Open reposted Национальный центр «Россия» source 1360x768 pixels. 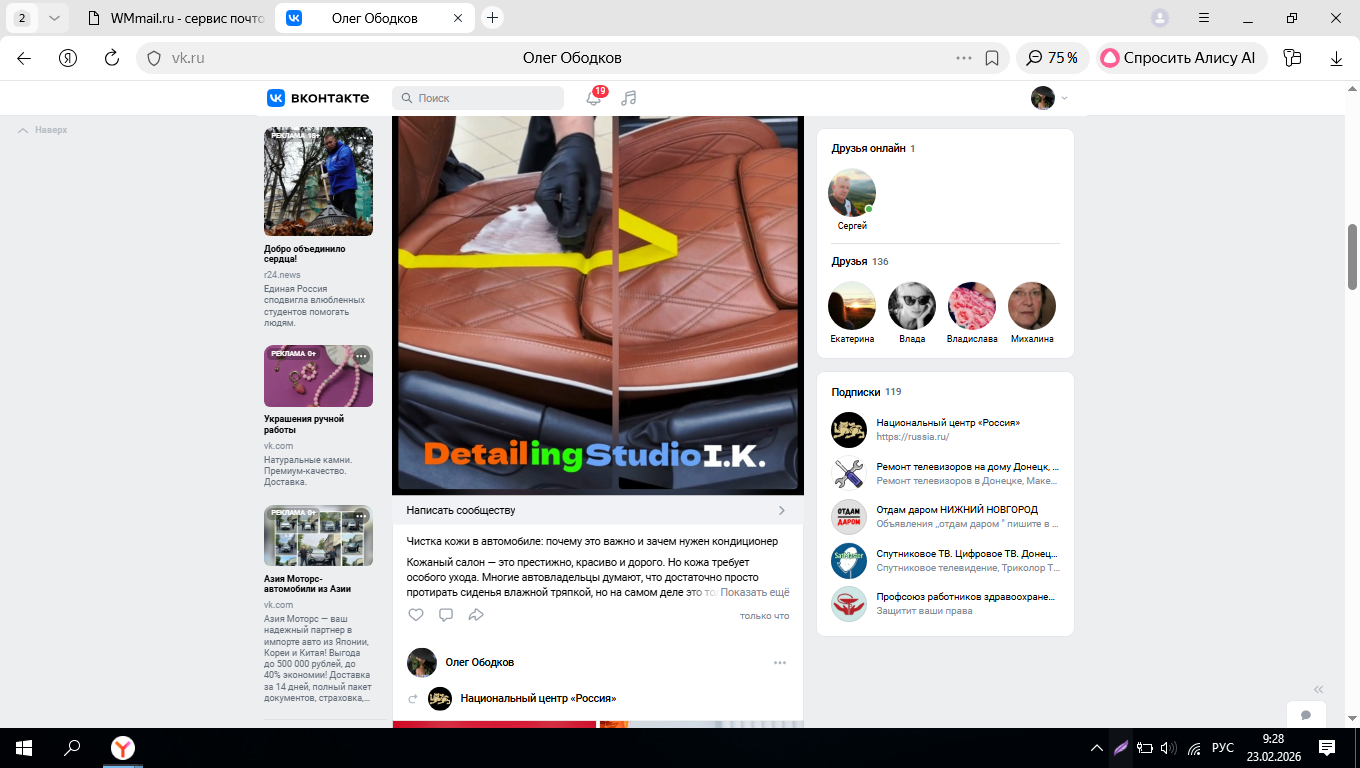pos(538,698)
